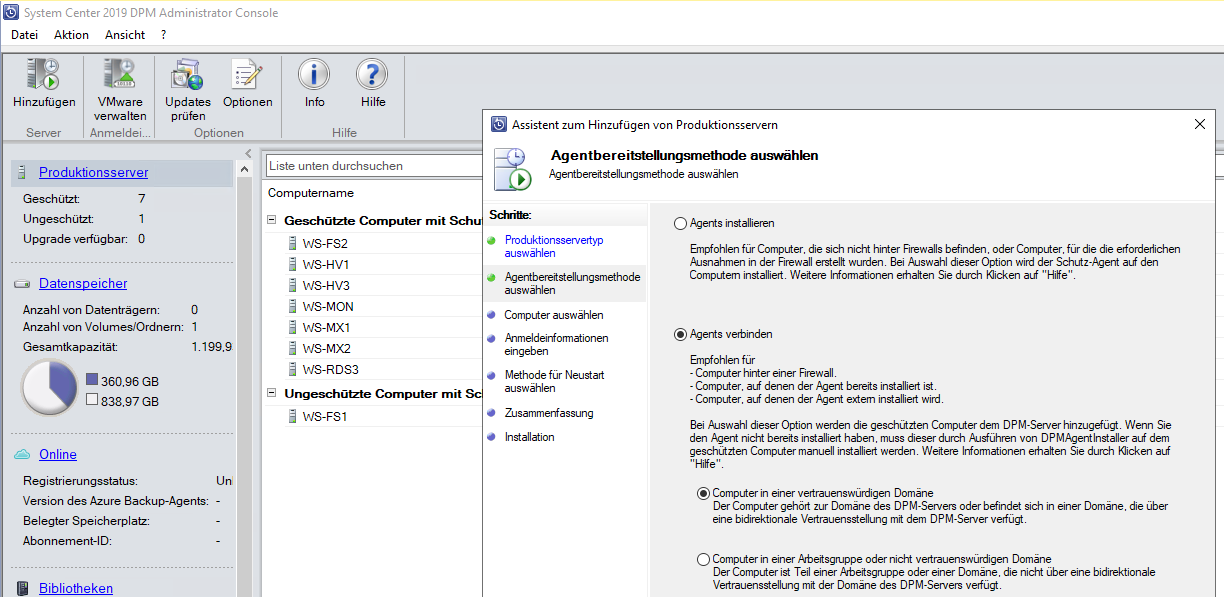Click the server icon next to WS-HV3
The height and width of the screenshot is (597, 1224).
293,285
